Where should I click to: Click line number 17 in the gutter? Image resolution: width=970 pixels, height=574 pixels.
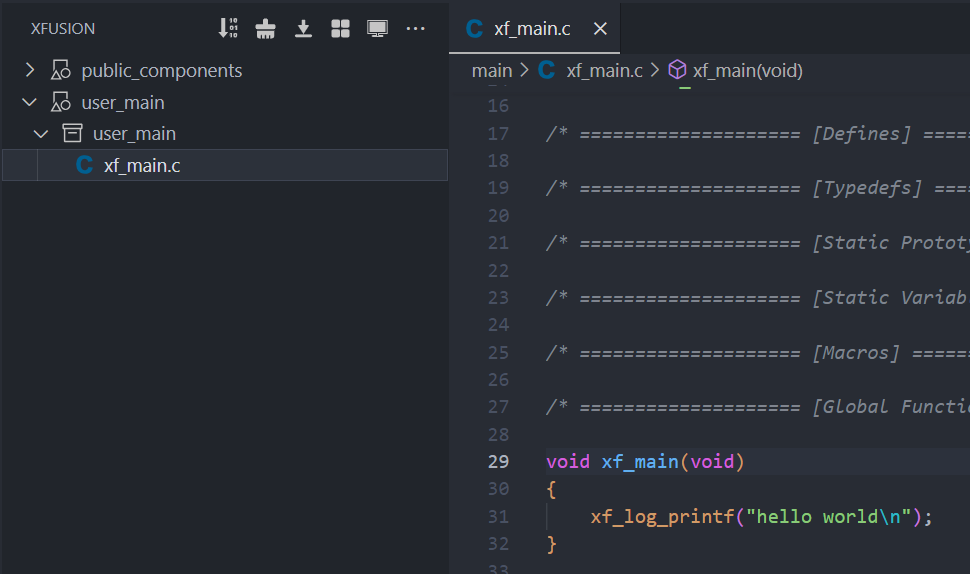[499, 134]
